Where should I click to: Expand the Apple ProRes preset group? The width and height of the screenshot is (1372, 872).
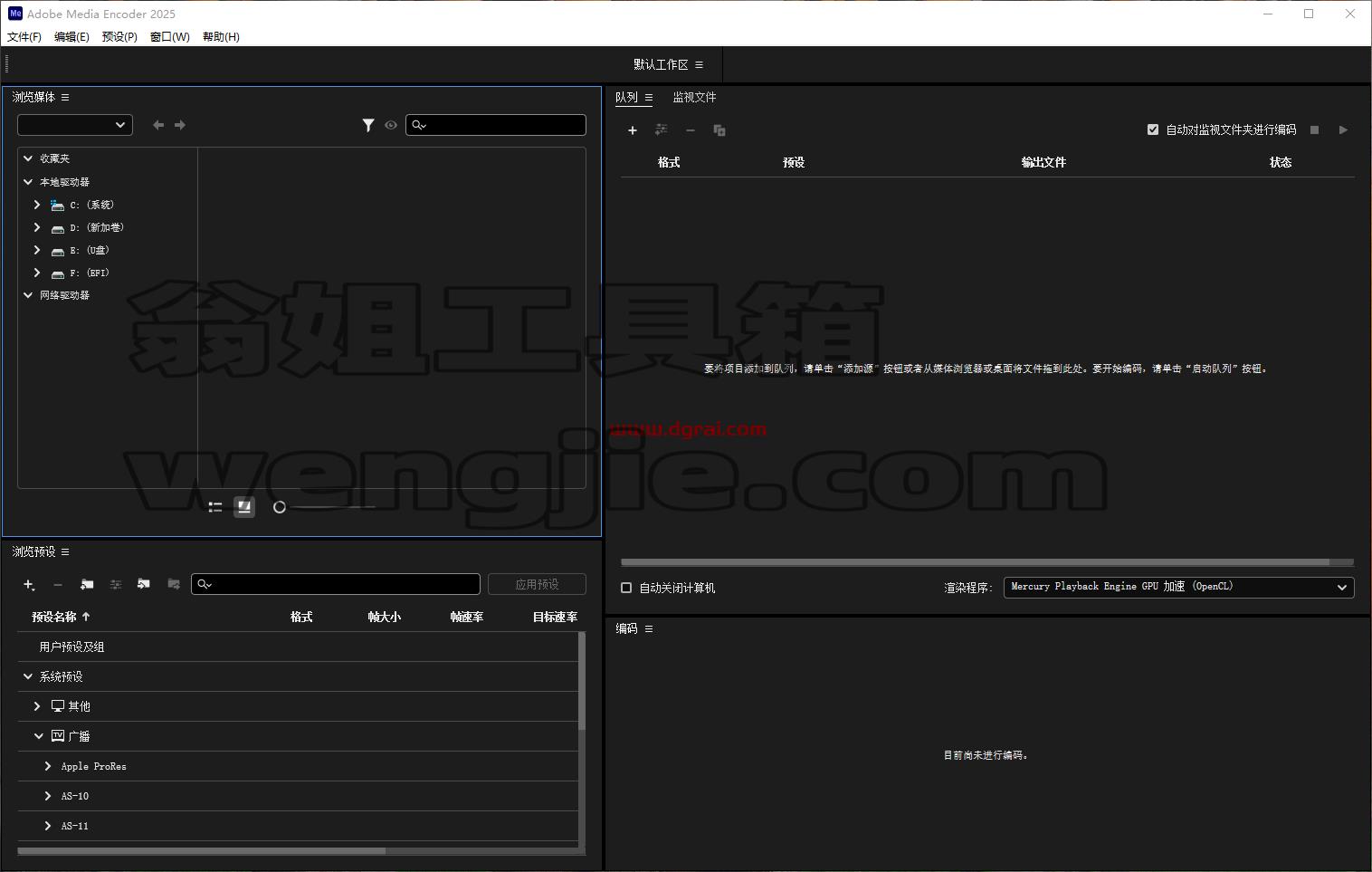tap(48, 766)
